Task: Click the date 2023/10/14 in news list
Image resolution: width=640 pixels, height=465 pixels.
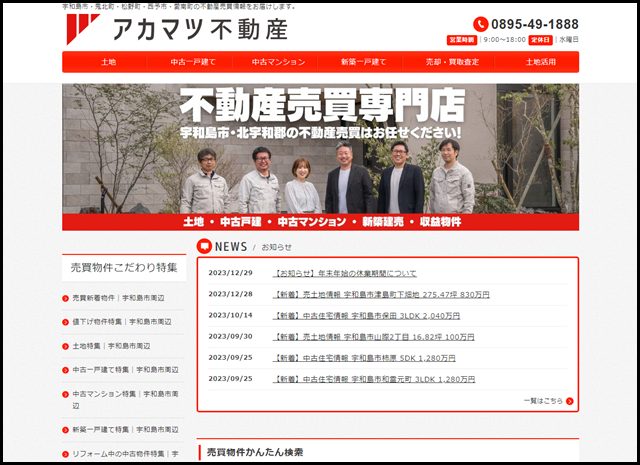Action: 230,315
